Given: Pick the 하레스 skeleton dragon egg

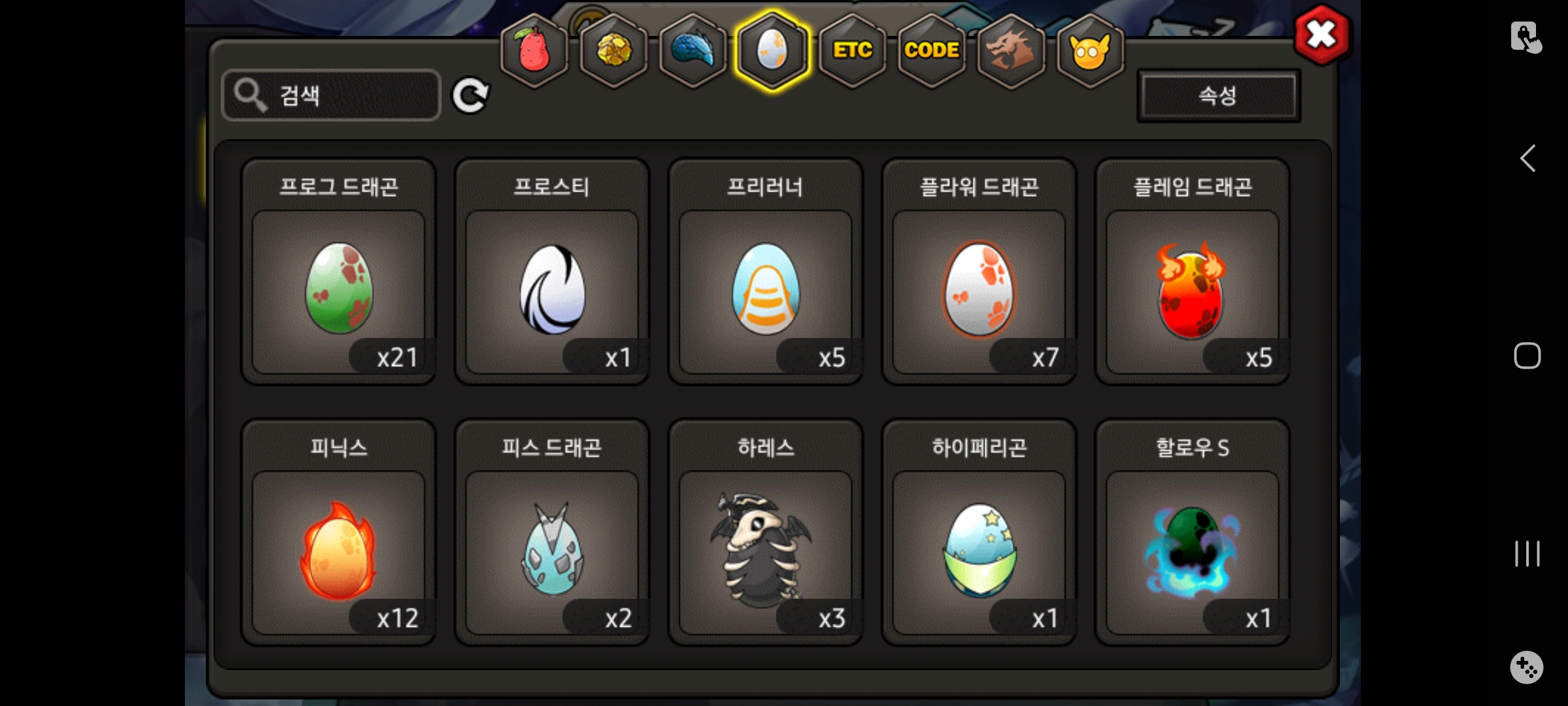Looking at the screenshot, I should [765, 532].
